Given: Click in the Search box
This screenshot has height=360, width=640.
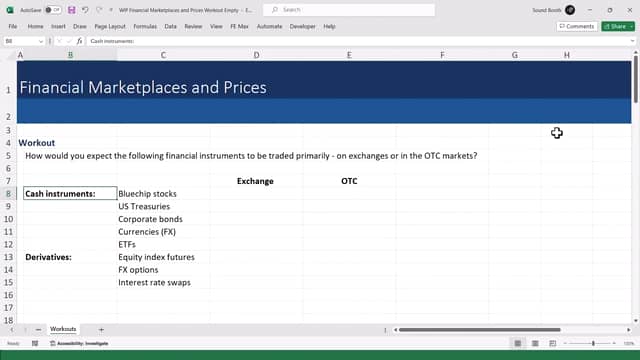Looking at the screenshot, I should (x=349, y=10).
